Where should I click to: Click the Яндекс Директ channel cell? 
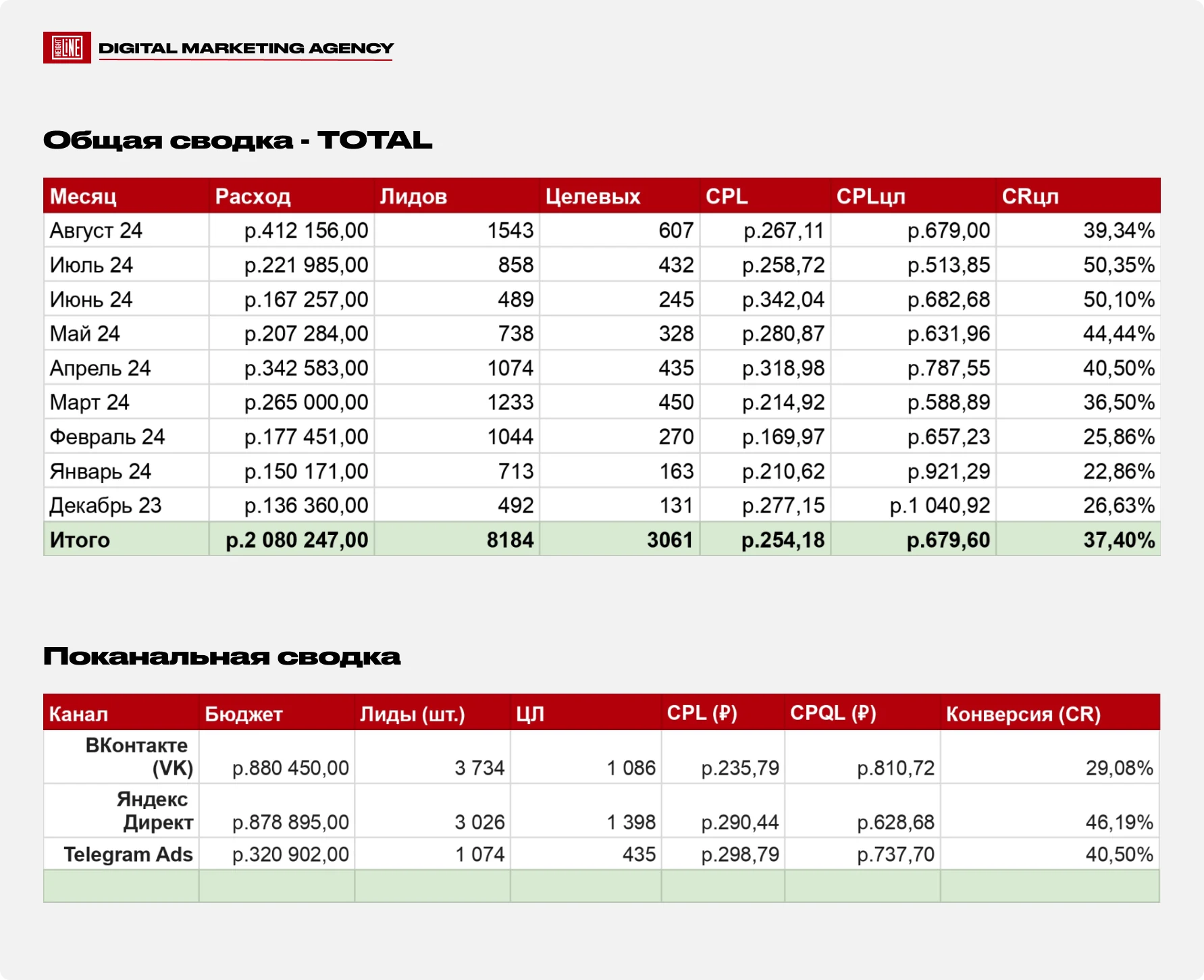[x=122, y=810]
